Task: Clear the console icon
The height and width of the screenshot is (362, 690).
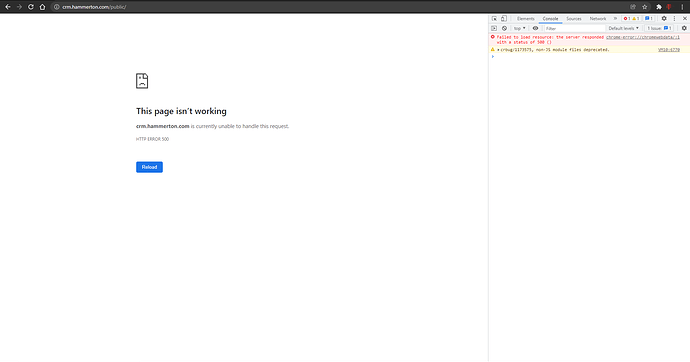Action: [x=504, y=28]
